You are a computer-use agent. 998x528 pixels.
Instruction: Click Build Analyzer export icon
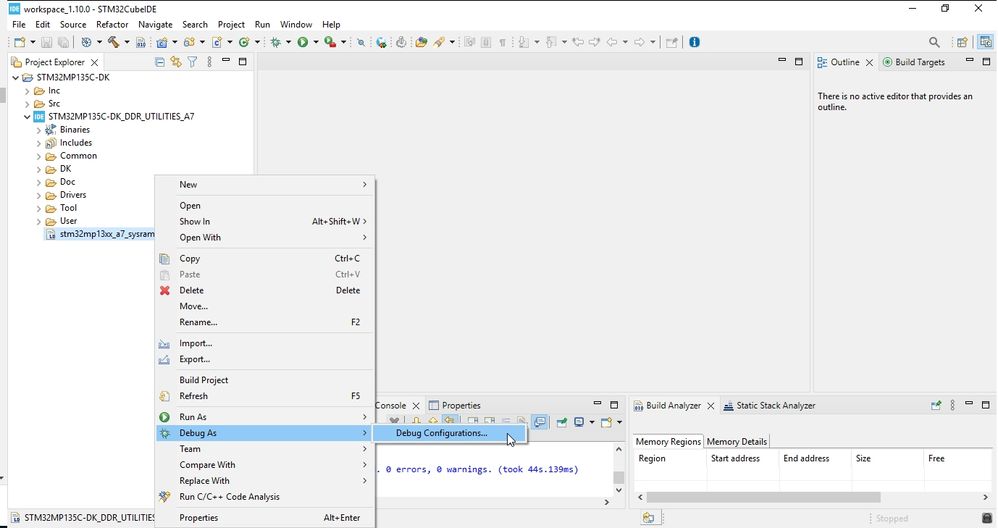(x=936, y=405)
